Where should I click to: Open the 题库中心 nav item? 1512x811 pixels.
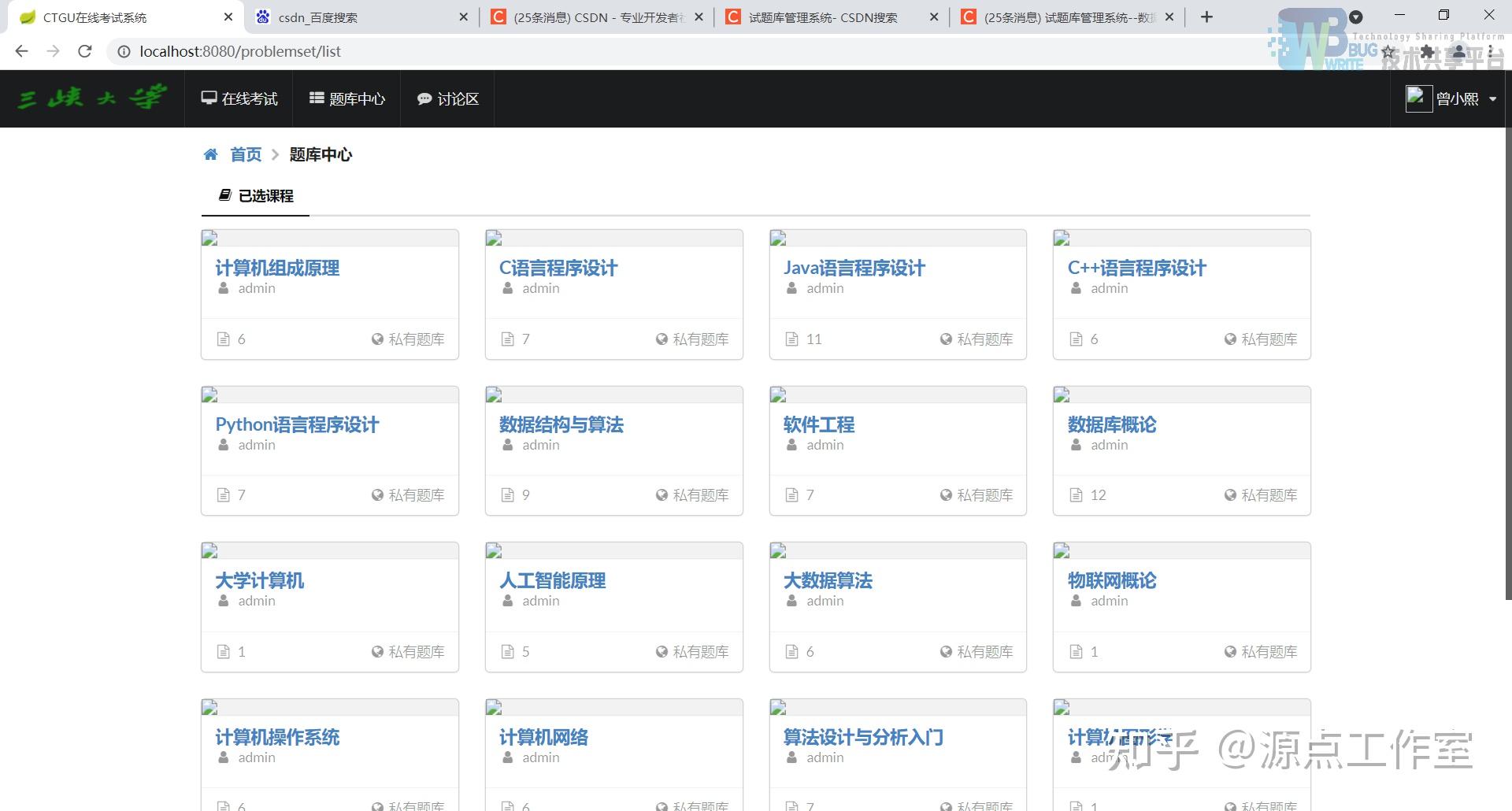pos(346,98)
